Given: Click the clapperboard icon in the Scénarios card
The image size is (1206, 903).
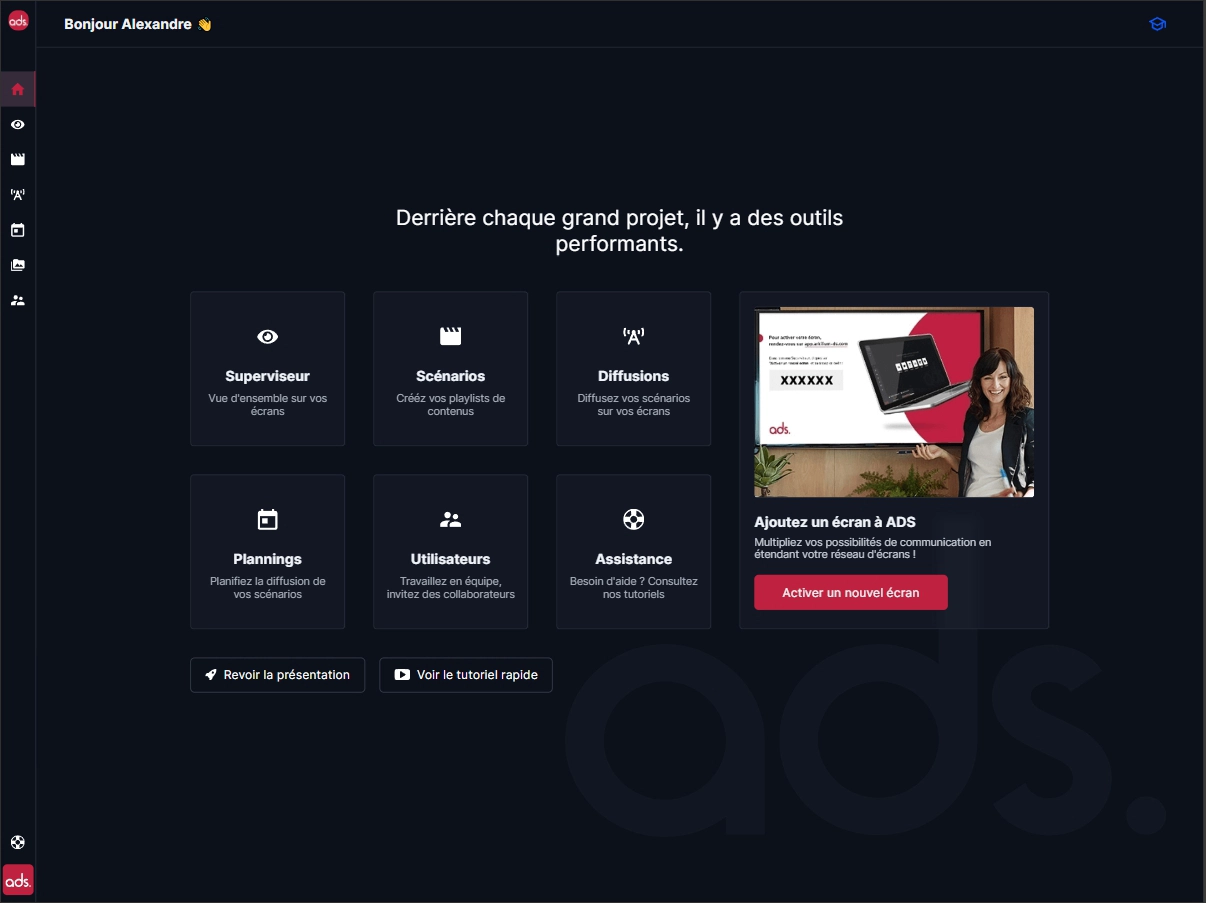Looking at the screenshot, I should 450,336.
